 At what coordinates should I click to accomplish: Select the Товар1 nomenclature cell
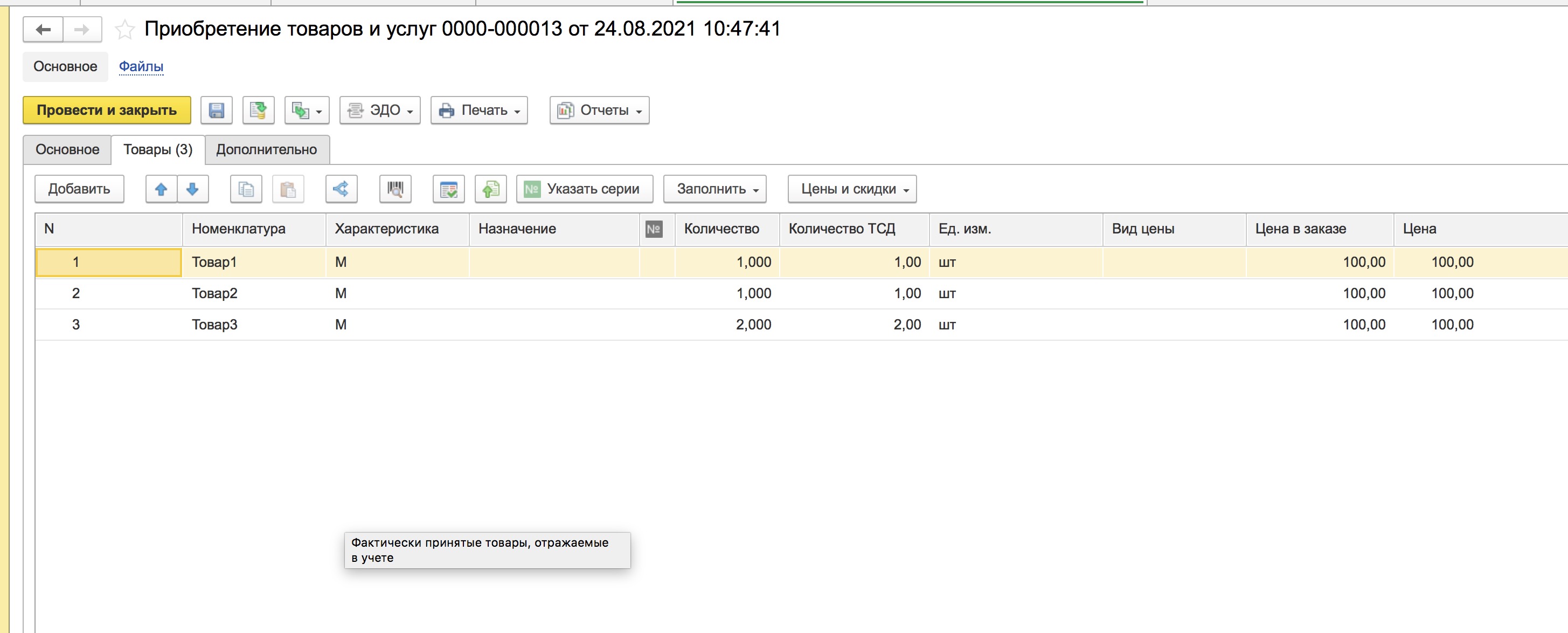pyautogui.click(x=254, y=263)
